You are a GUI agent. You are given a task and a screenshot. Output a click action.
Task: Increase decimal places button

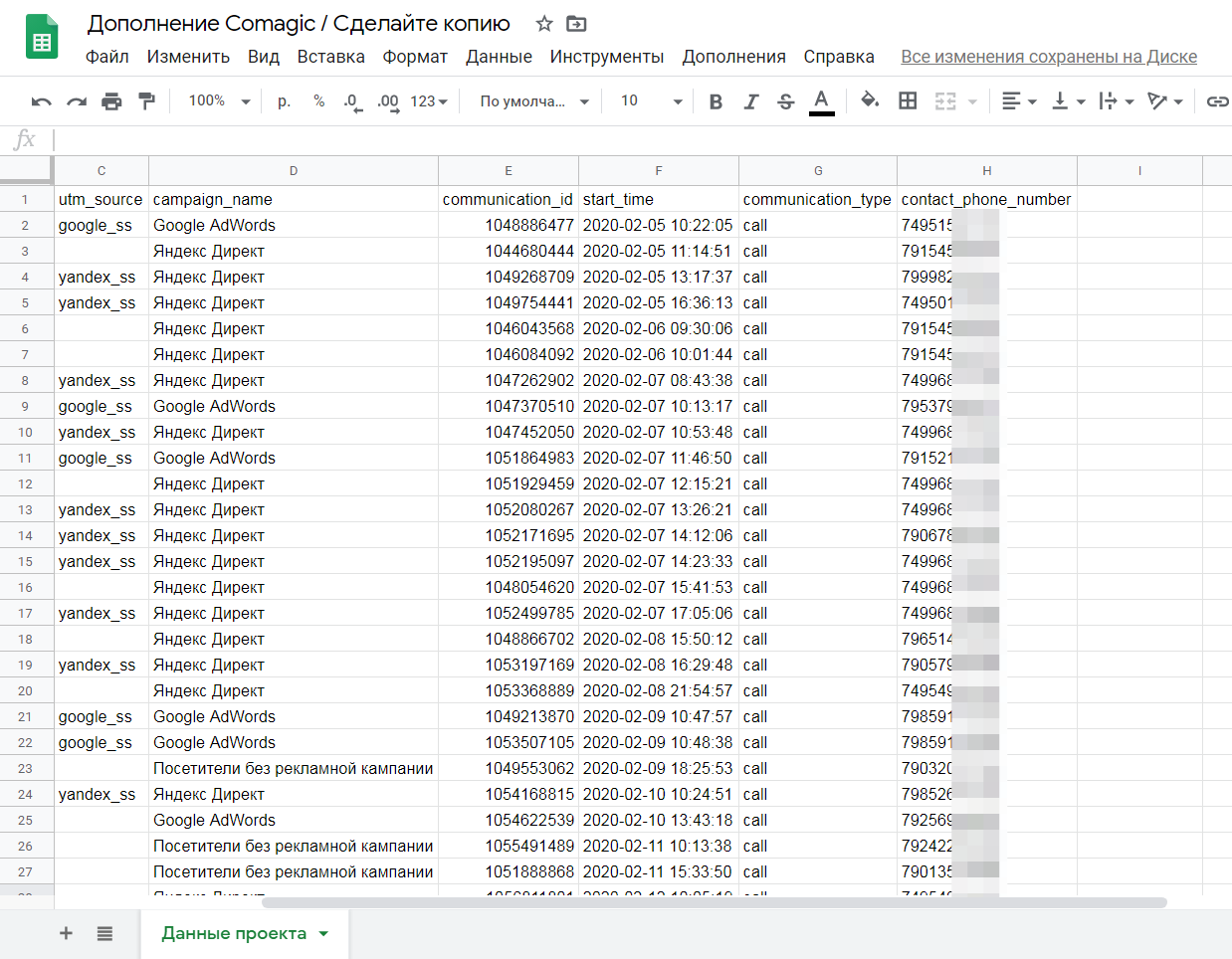click(x=388, y=101)
